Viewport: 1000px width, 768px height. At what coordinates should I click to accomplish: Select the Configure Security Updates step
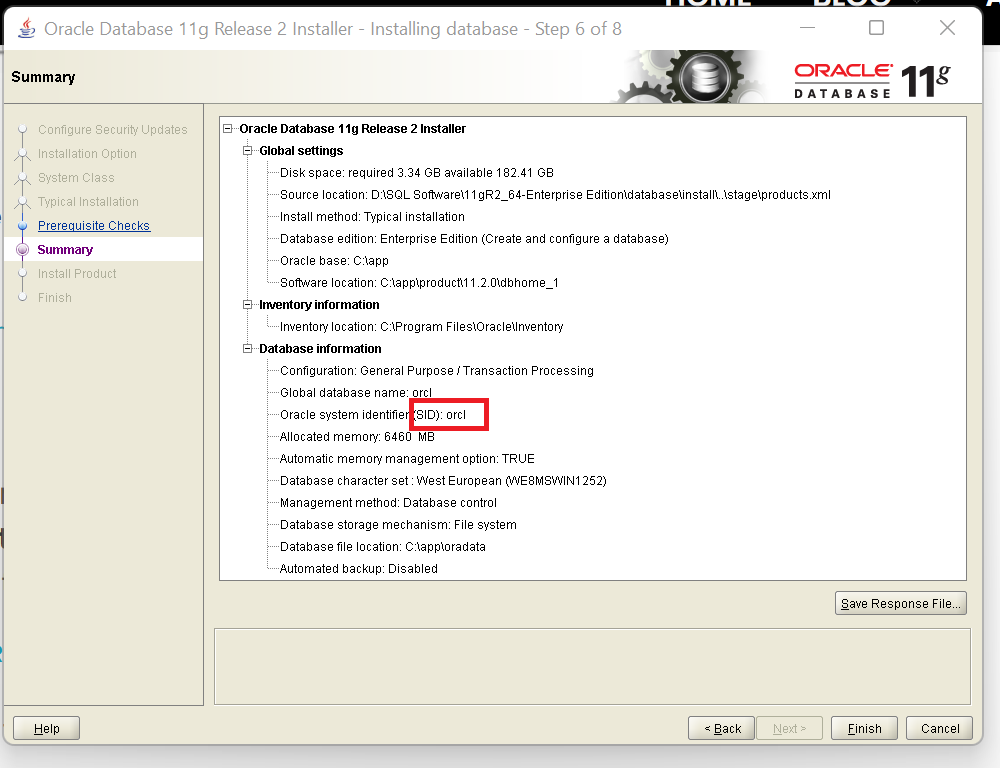112,129
